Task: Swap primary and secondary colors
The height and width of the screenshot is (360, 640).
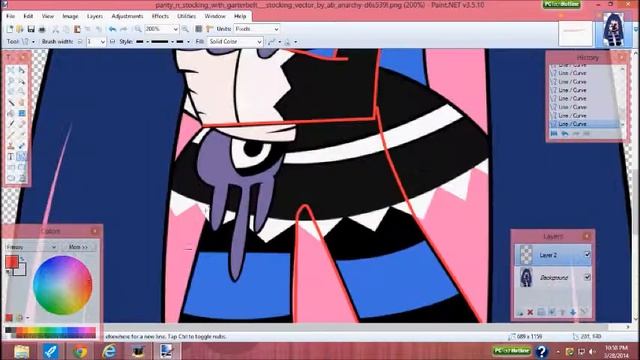Action: coord(22,259)
